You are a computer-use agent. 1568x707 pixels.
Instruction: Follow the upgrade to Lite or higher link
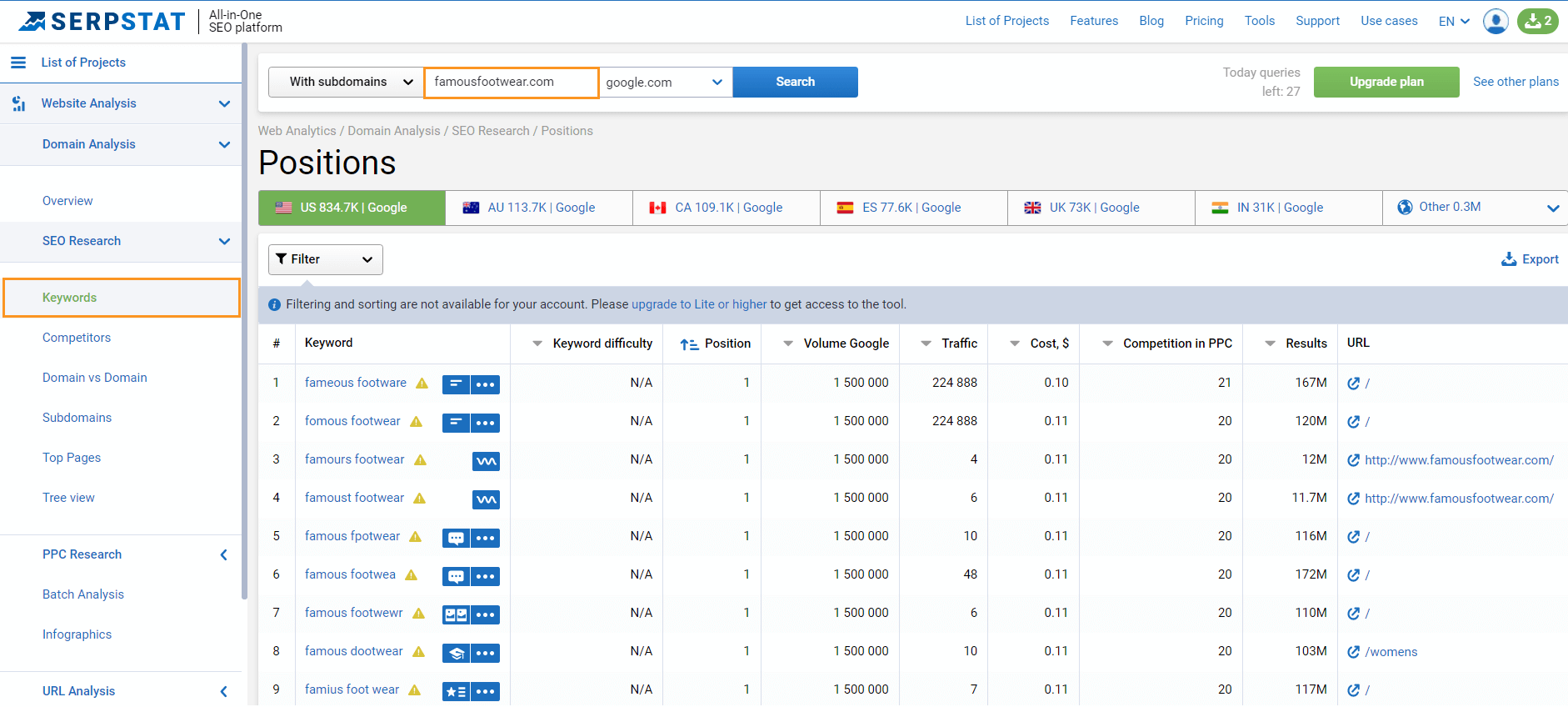click(x=699, y=304)
